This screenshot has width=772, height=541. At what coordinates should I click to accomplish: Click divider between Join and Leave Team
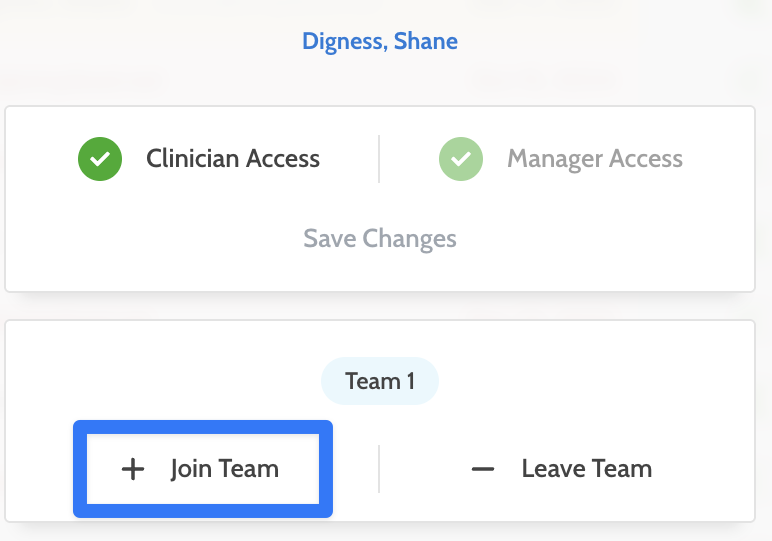click(379, 469)
